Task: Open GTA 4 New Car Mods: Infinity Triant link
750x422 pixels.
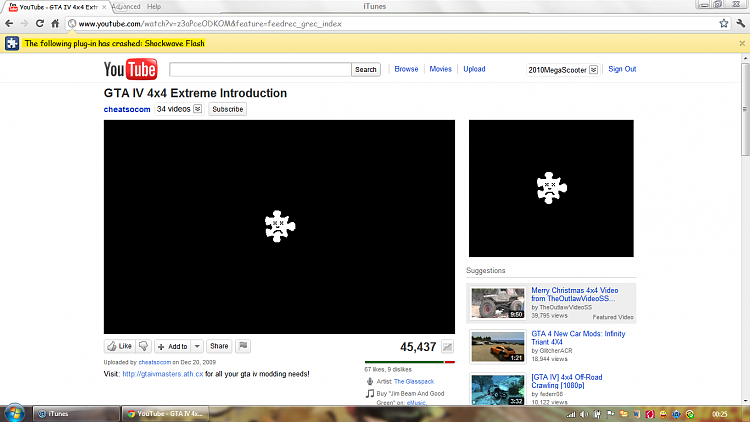Action: pos(578,338)
